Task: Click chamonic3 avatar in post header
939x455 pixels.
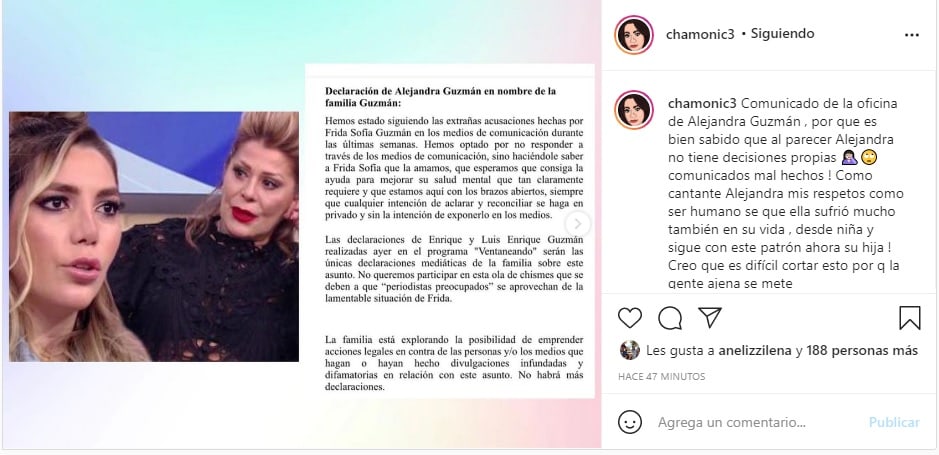Action: [x=634, y=35]
